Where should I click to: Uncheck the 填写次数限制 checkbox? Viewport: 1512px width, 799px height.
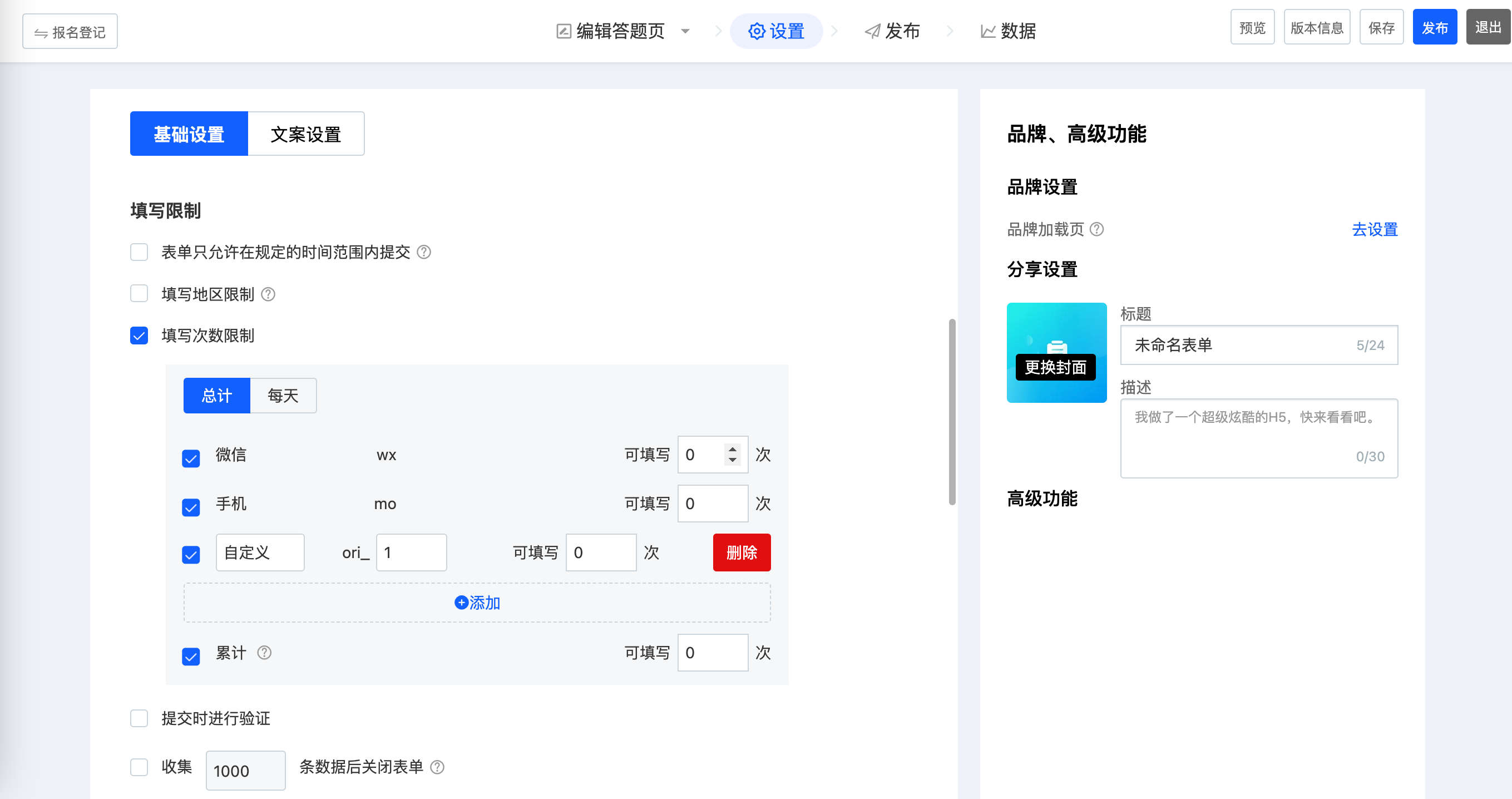point(139,336)
